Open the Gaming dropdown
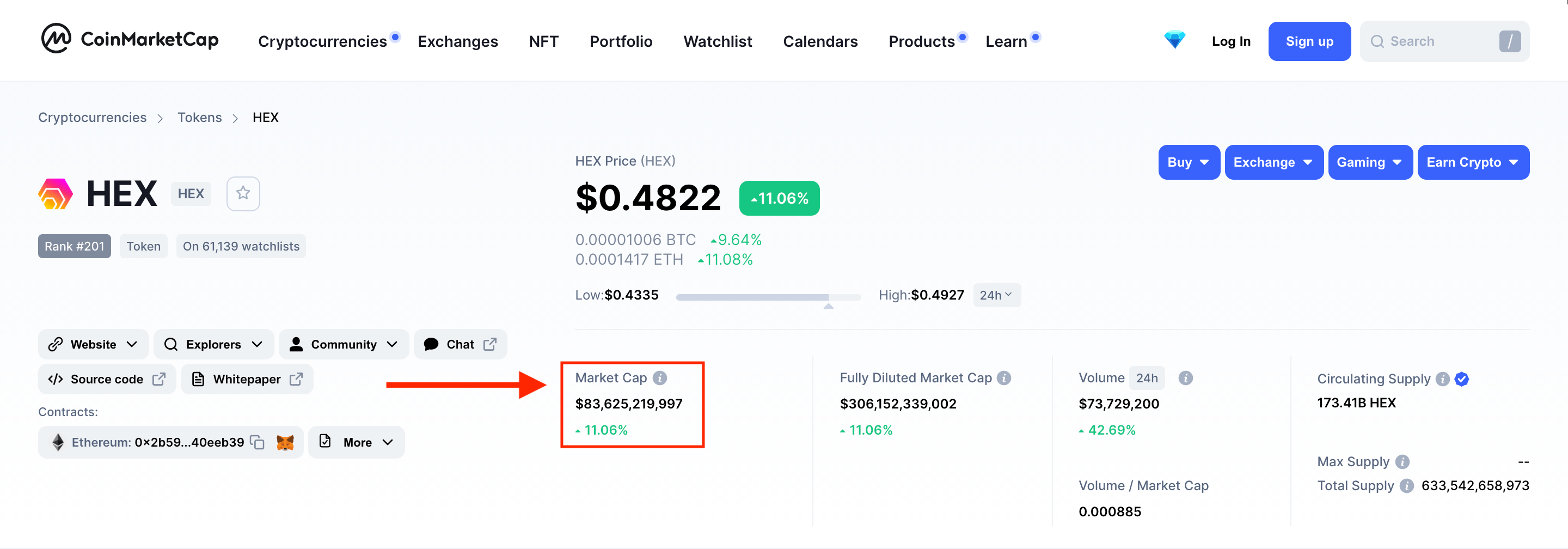The image size is (1568, 549). point(1370,162)
